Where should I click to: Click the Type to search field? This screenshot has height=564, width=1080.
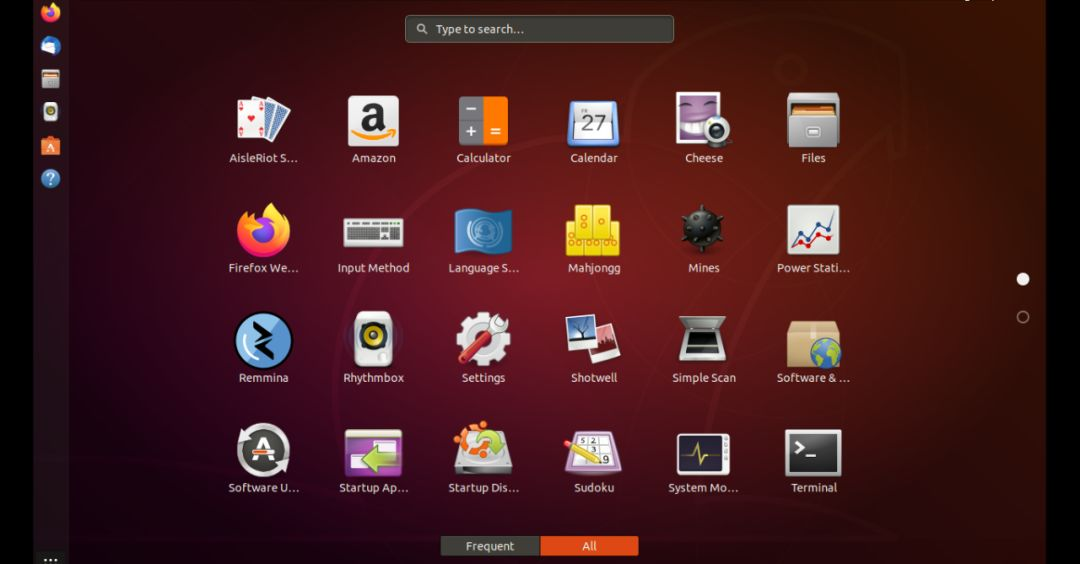click(539, 29)
